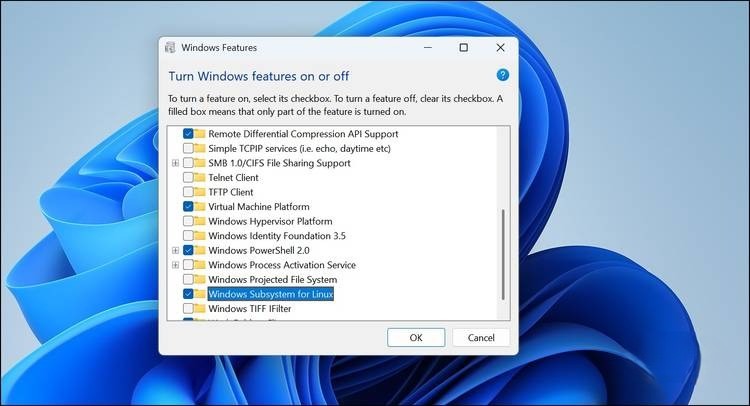Viewport: 750px width, 406px height.
Task: Click the feature list vertical scrollbar thumb
Action: pyautogui.click(x=503, y=254)
